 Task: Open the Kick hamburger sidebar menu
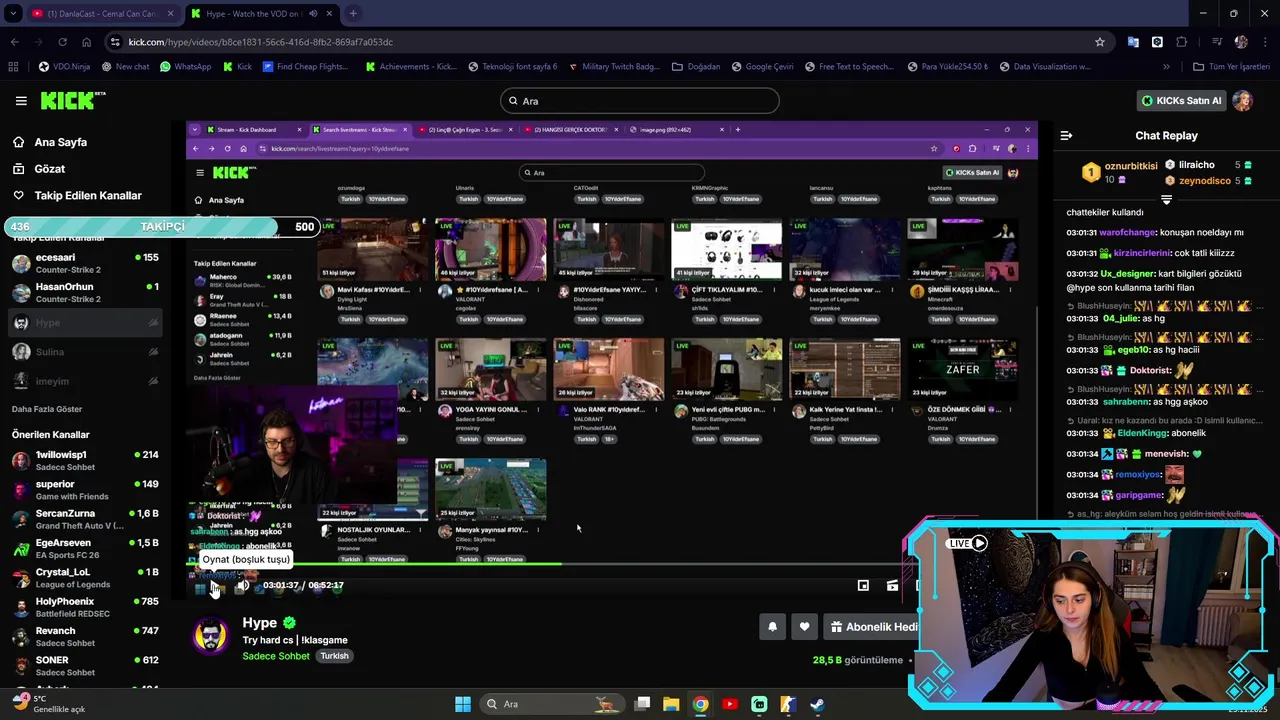pyautogui.click(x=21, y=101)
